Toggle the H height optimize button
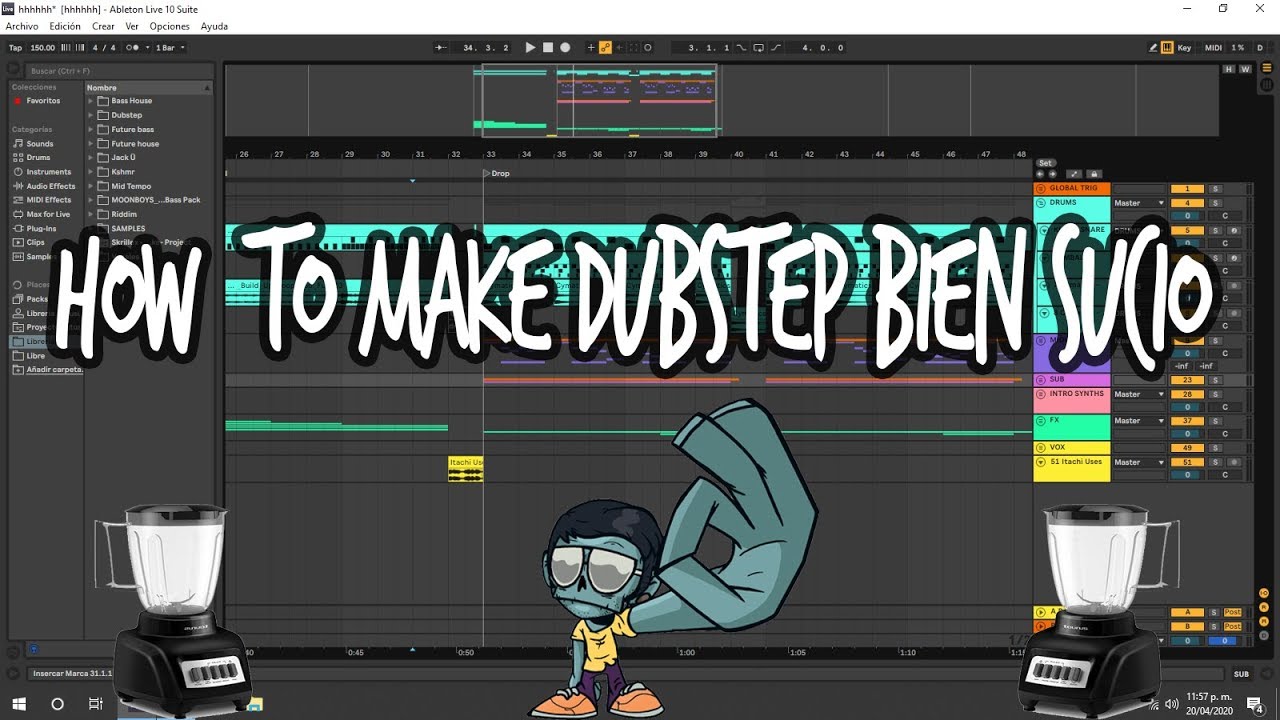This screenshot has width=1280, height=720. coord(1230,69)
